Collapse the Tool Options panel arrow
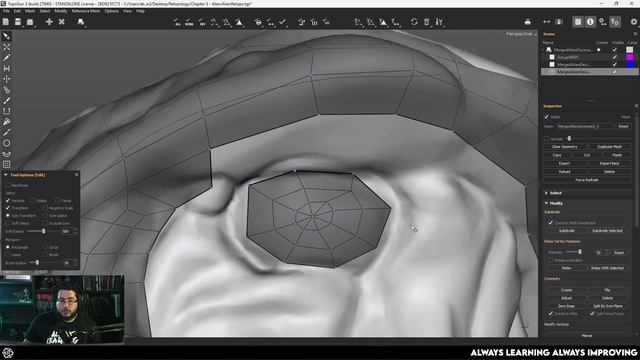The height and width of the screenshot is (360, 640). (6, 175)
